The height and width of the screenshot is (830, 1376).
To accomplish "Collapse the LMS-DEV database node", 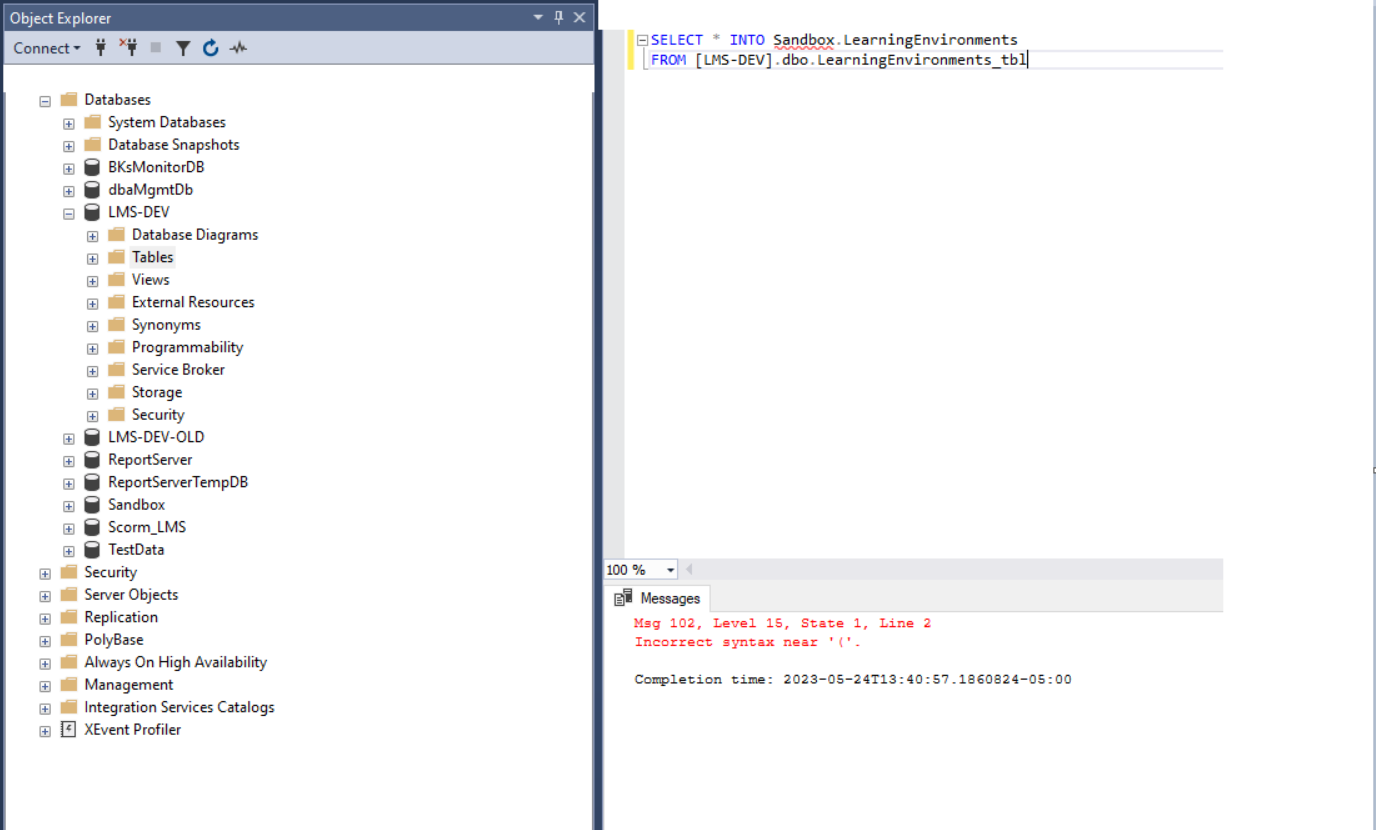I will [x=68, y=212].
